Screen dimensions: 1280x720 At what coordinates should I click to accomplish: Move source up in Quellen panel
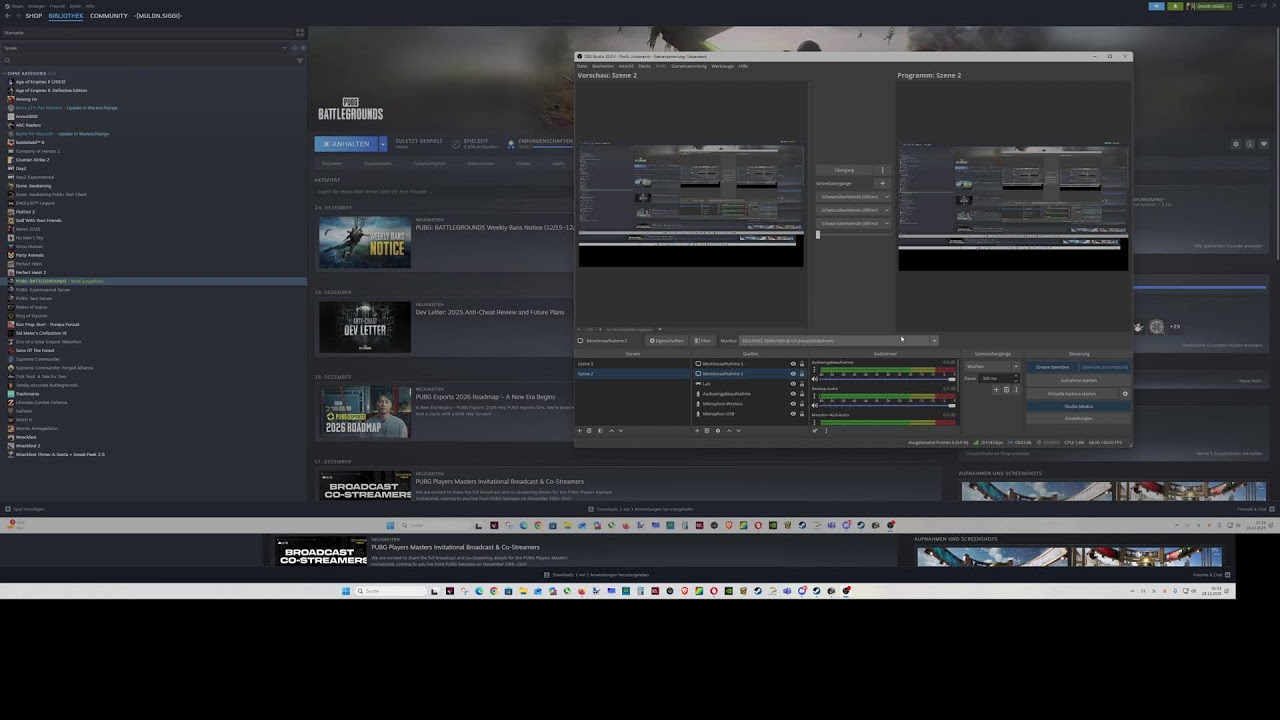tap(729, 431)
